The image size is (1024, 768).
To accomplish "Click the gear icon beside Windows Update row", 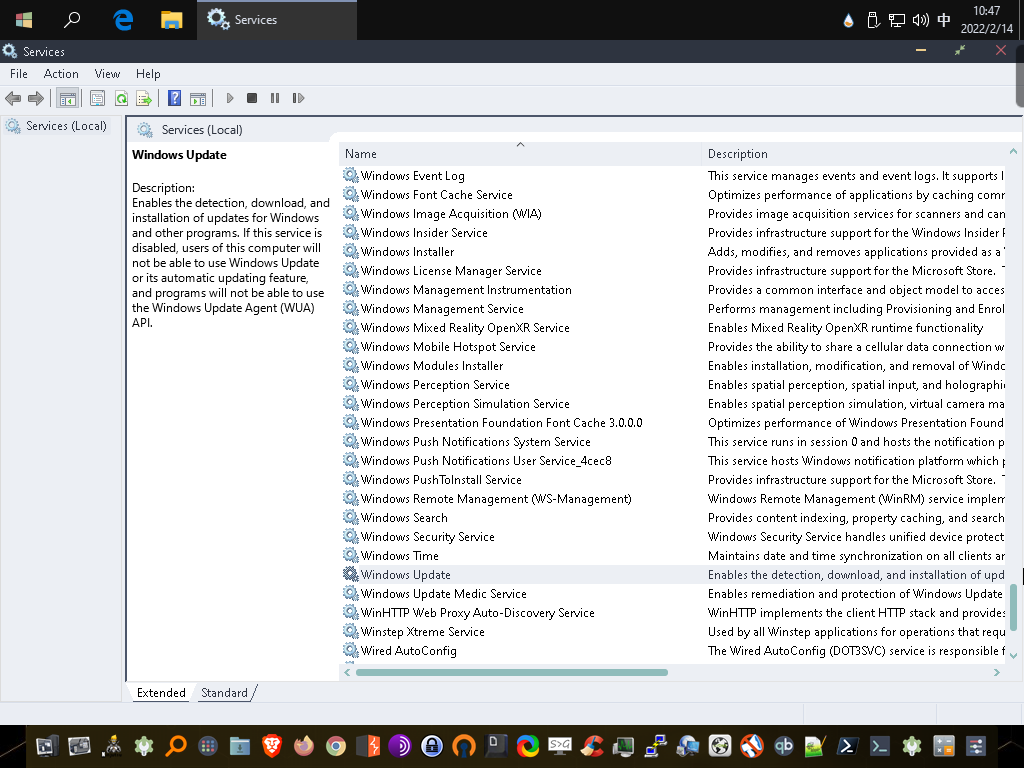I will coord(351,574).
